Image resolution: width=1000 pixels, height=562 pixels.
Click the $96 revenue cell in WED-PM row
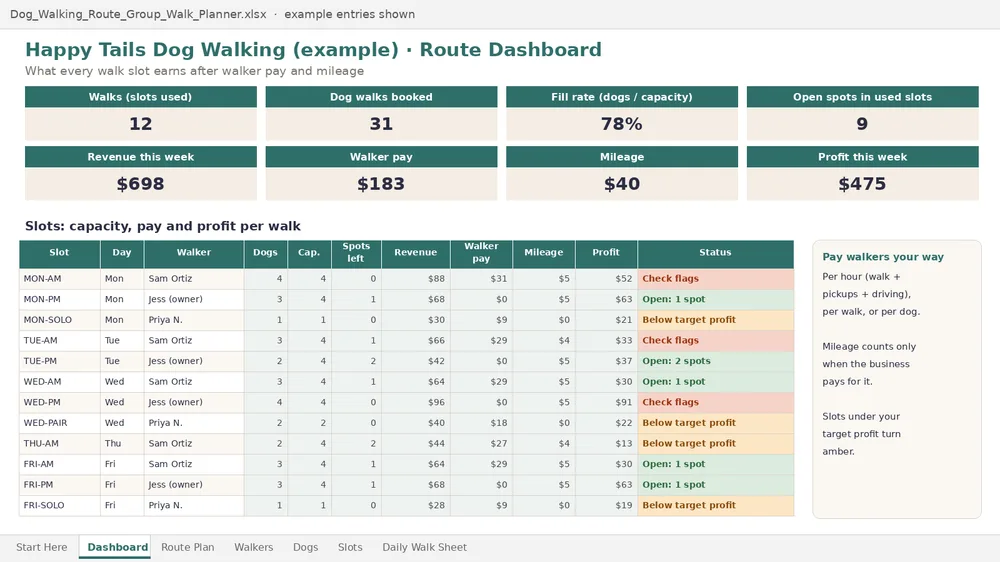[x=415, y=403]
